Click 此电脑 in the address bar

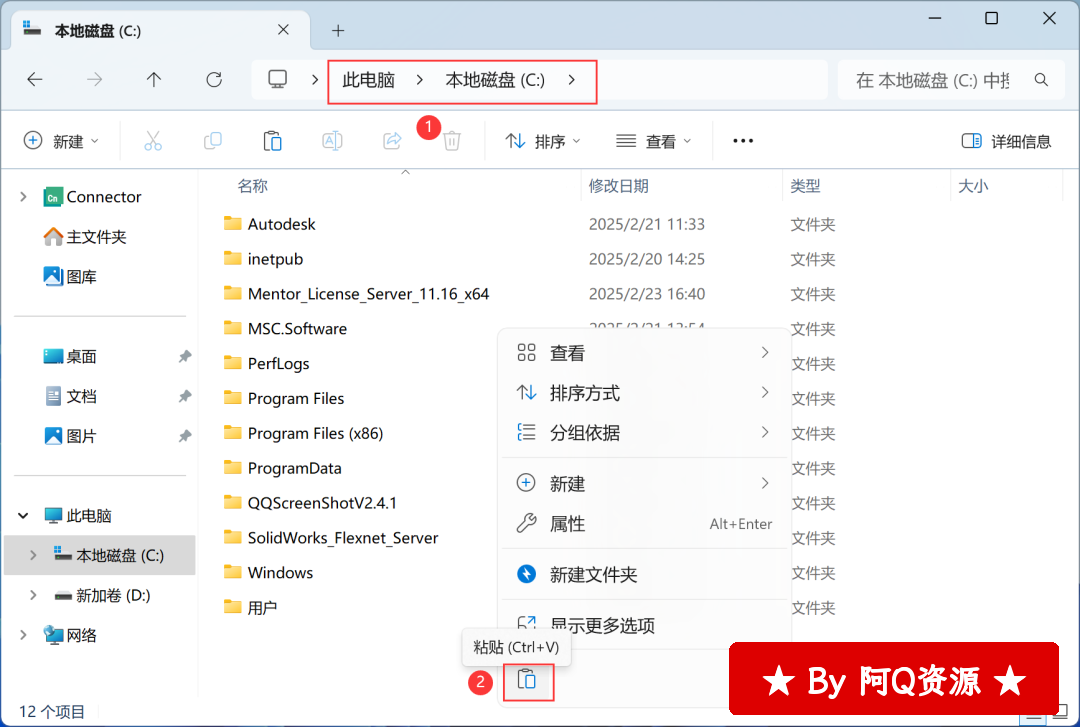click(x=368, y=80)
